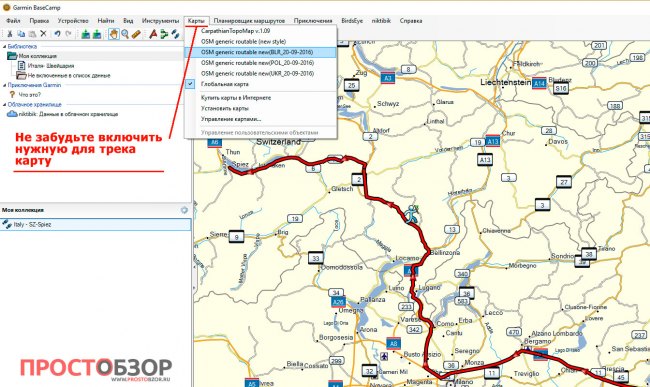650x387 pixels.
Task: Click the Bellinzona city on the map
Action: [445, 252]
